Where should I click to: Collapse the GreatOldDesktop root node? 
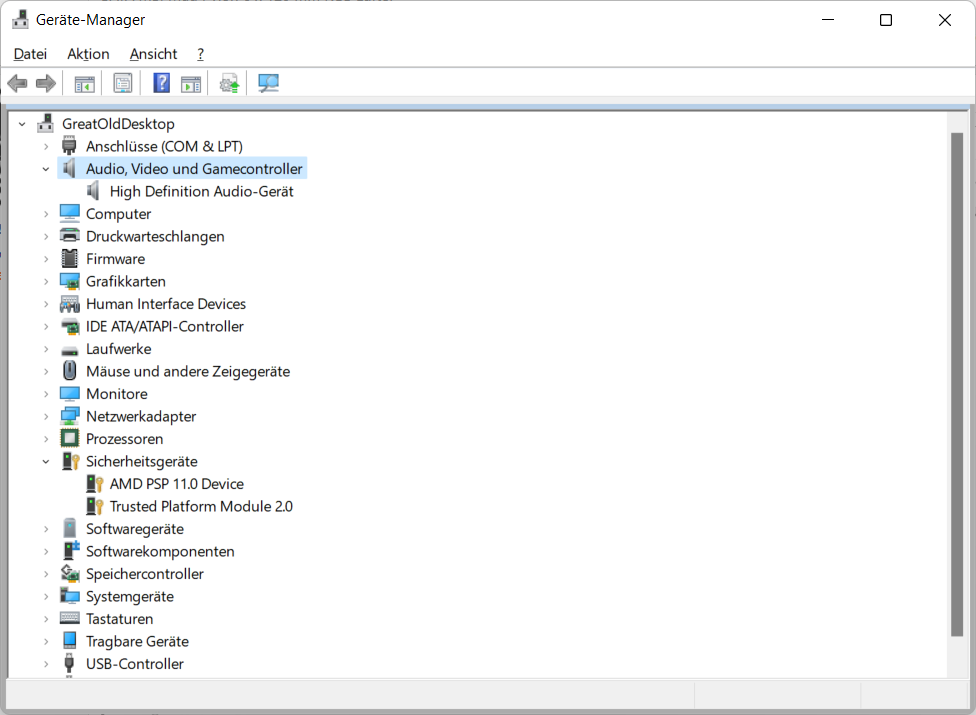(x=22, y=124)
